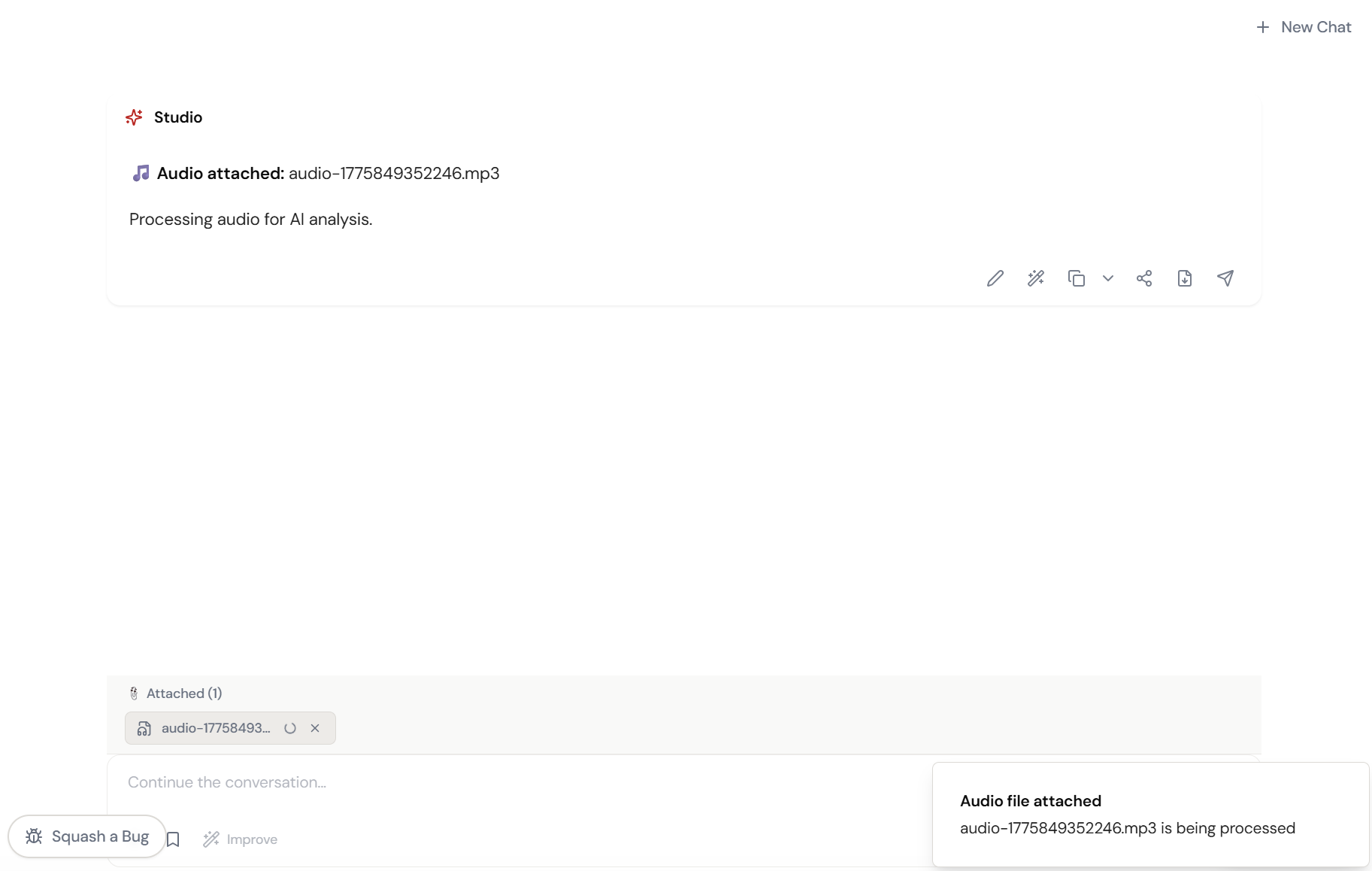Click the magic wand enhance icon
Image resolution: width=1372 pixels, height=871 pixels.
1035,278
